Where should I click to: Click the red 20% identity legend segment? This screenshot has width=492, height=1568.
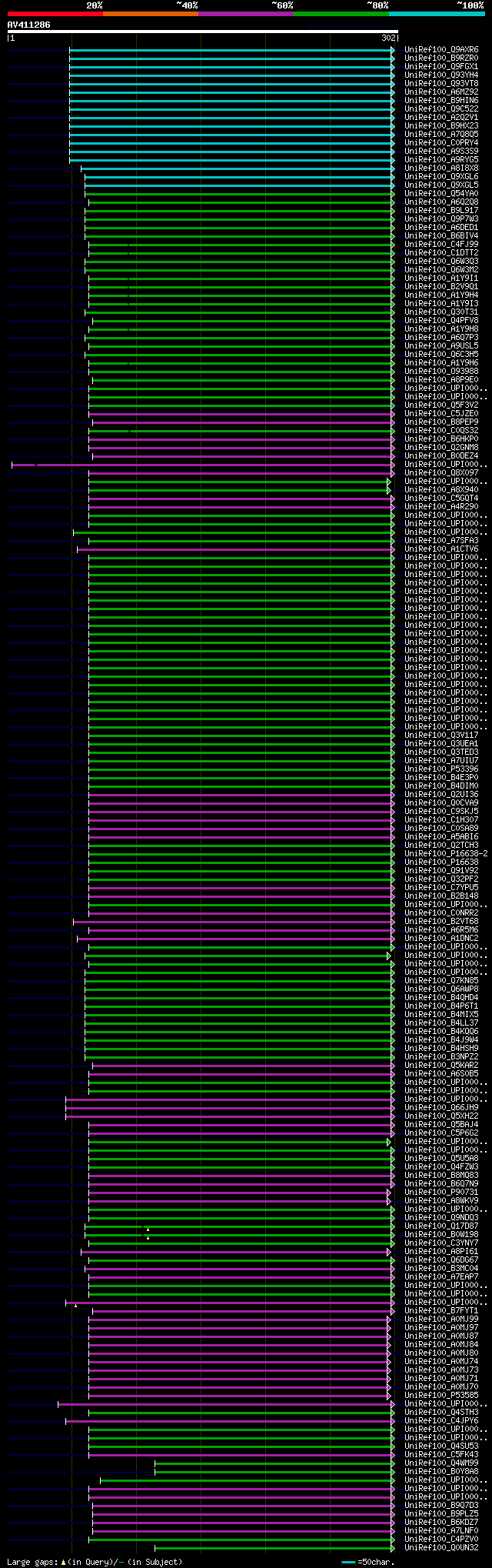[x=55, y=14]
